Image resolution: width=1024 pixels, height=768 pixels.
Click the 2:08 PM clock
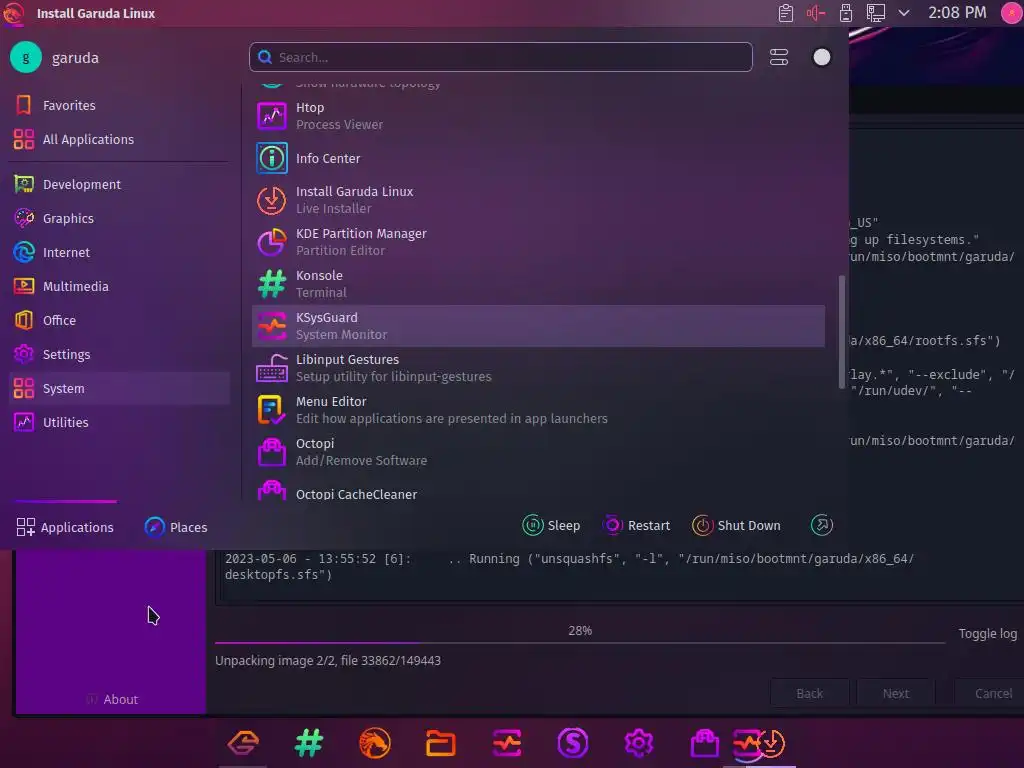tap(957, 12)
